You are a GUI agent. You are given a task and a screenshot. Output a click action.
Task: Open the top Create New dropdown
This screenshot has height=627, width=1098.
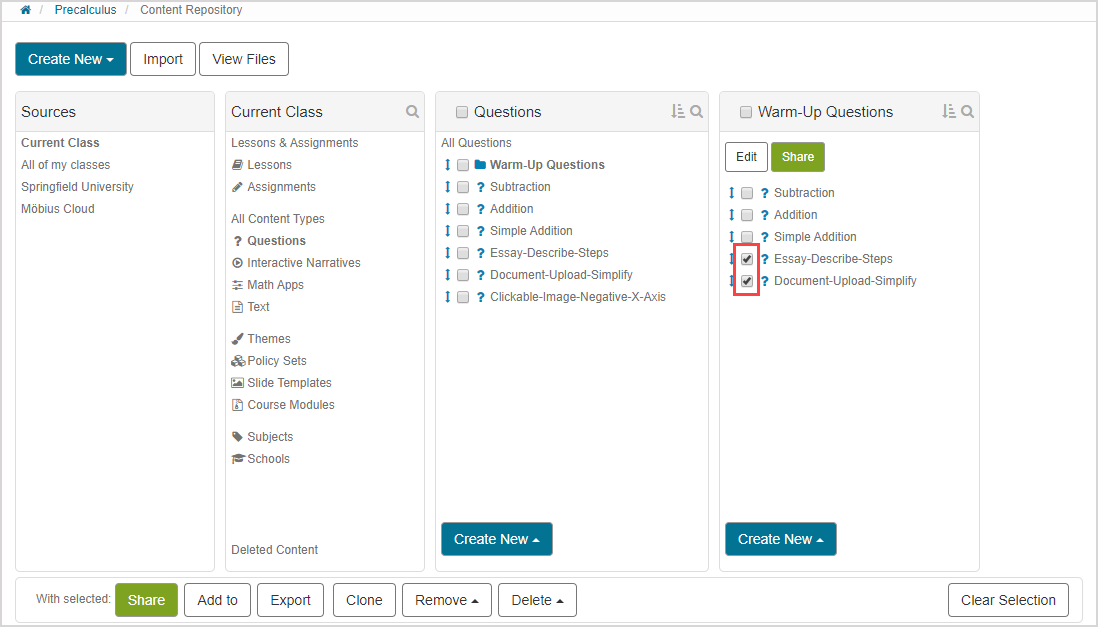71,59
